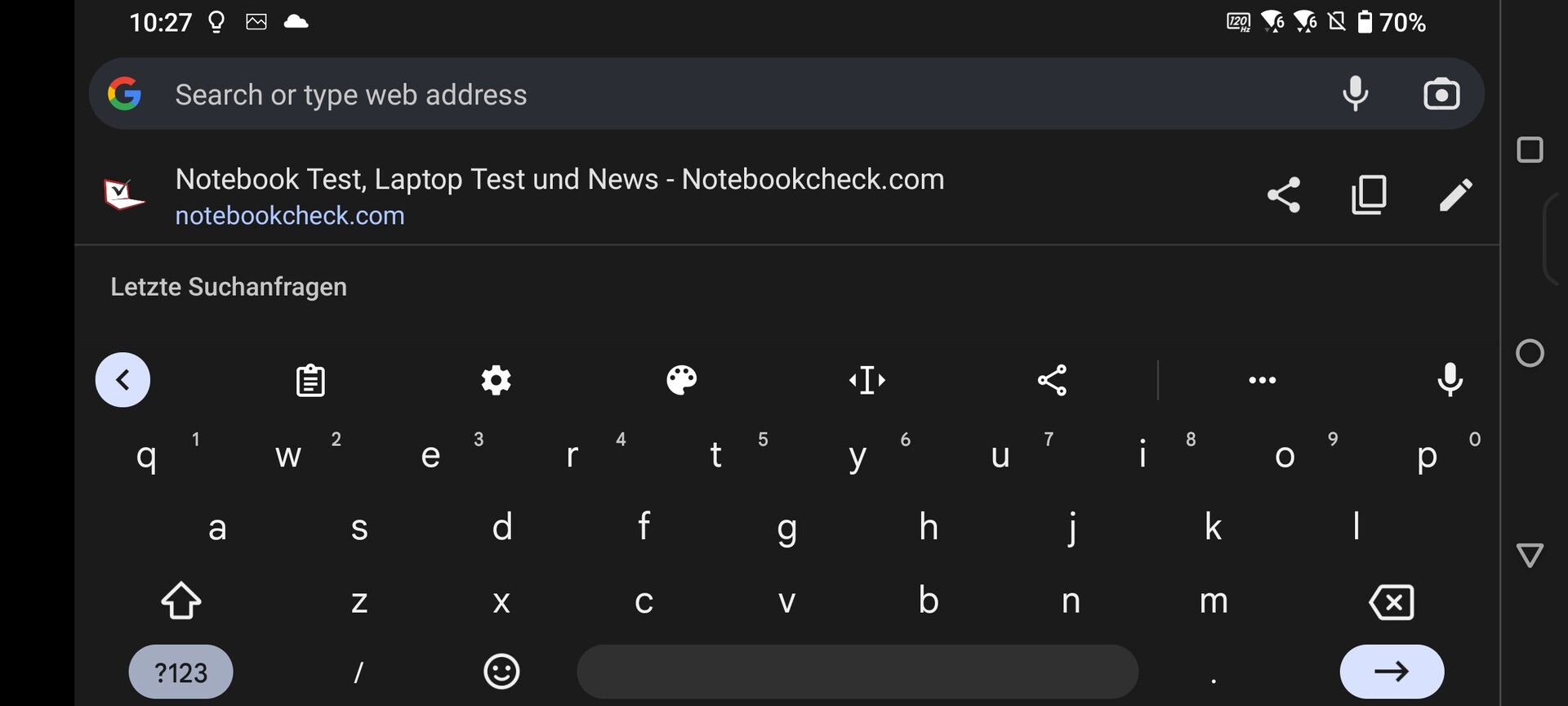The image size is (1568, 706).
Task: Copy the notebookcheck.com URL
Action: click(1370, 195)
